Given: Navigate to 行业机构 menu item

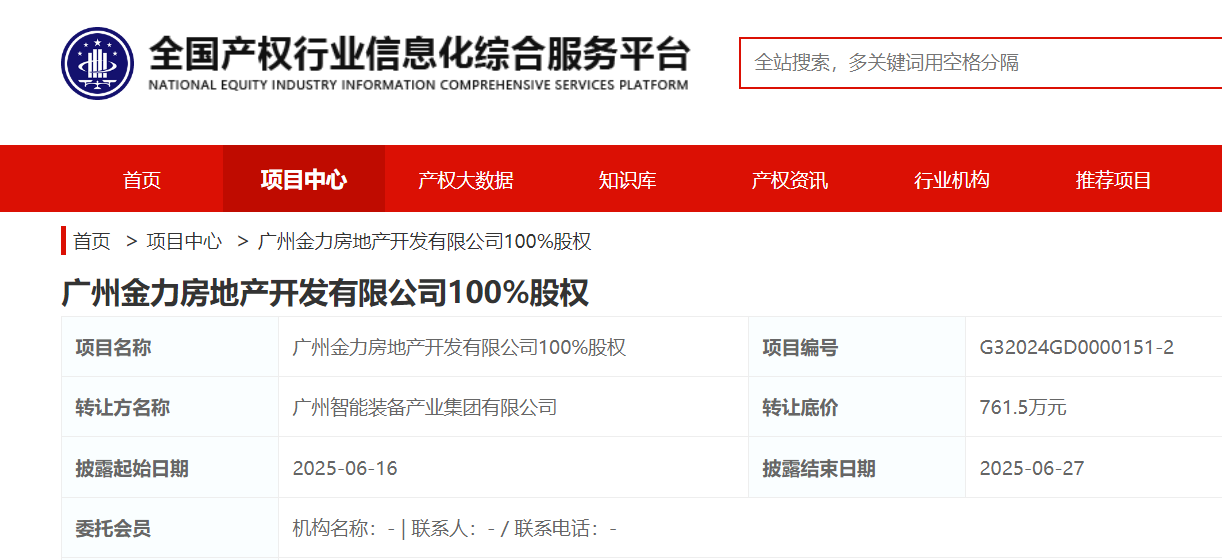Looking at the screenshot, I should coord(952,180).
